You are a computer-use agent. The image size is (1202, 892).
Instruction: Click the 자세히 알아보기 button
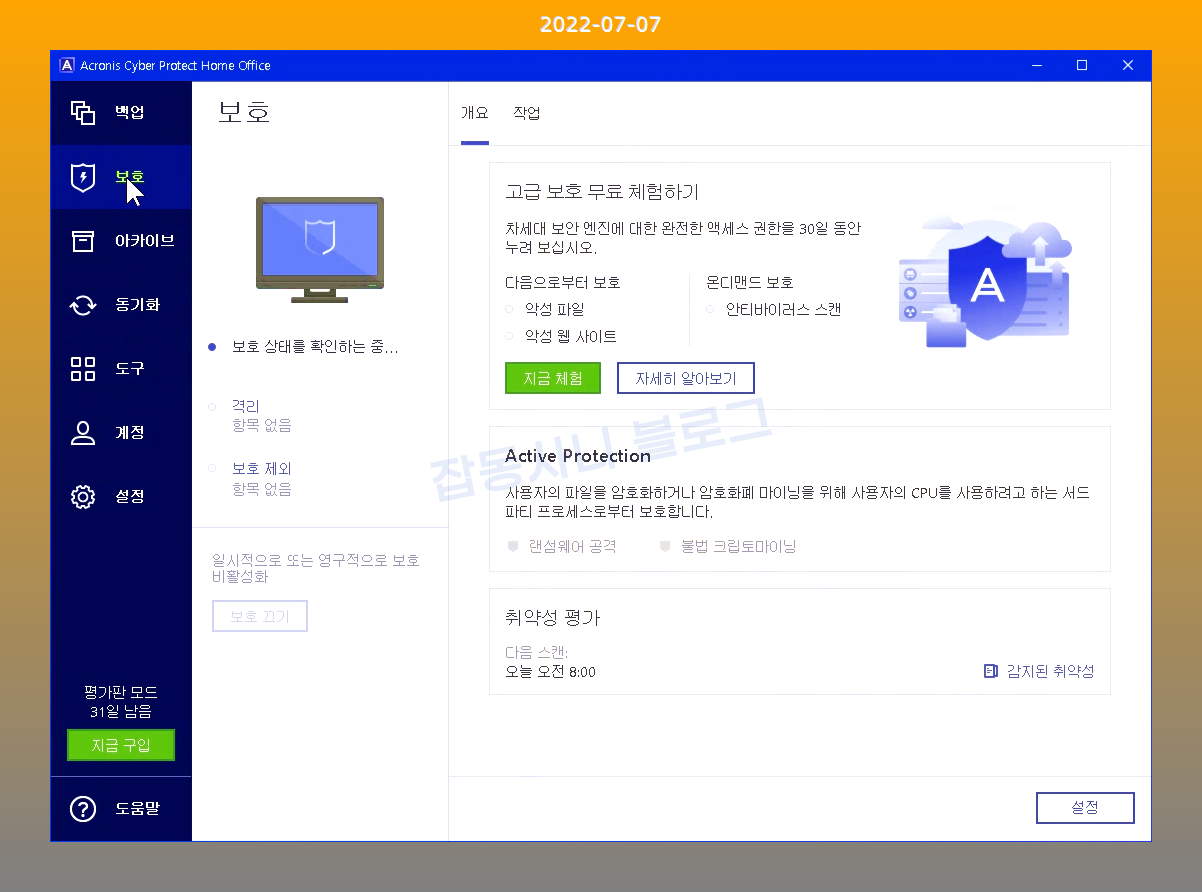pyautogui.click(x=685, y=378)
